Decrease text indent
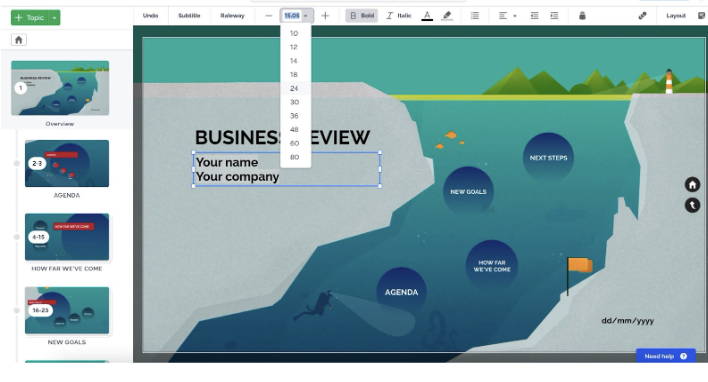 (x=534, y=16)
